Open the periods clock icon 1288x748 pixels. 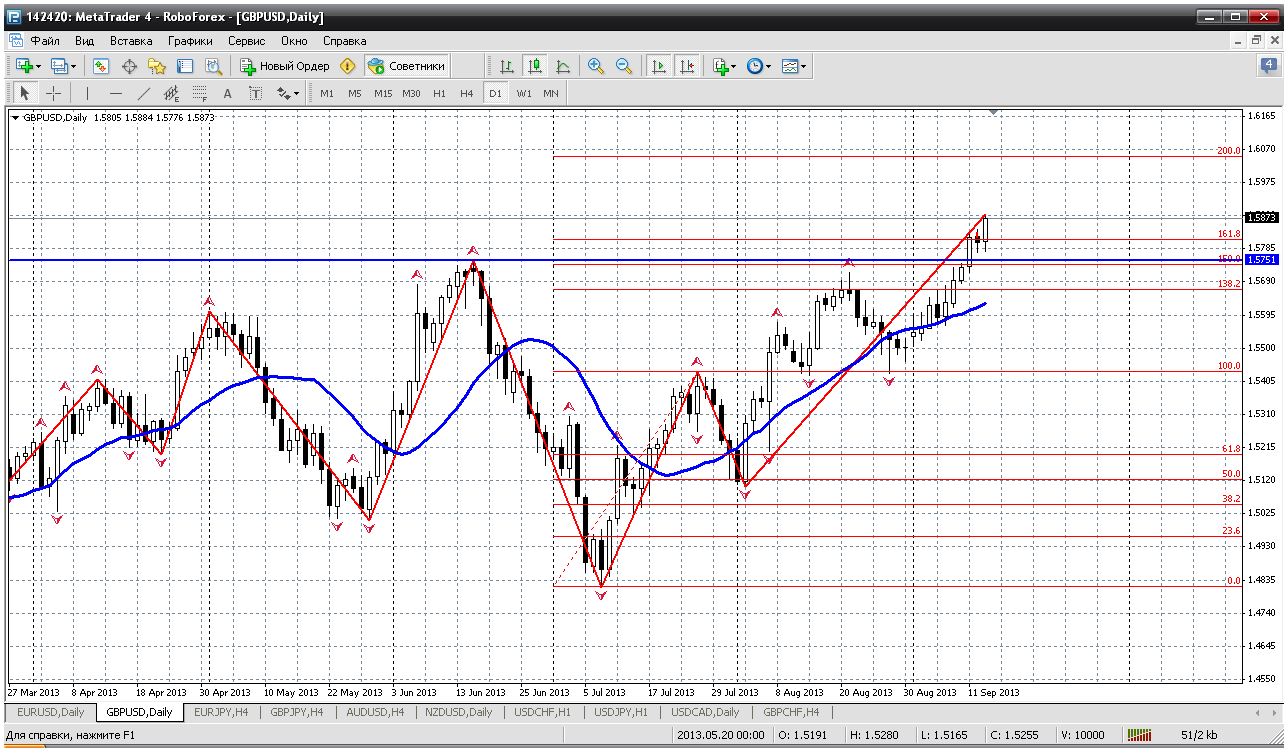tap(755, 66)
